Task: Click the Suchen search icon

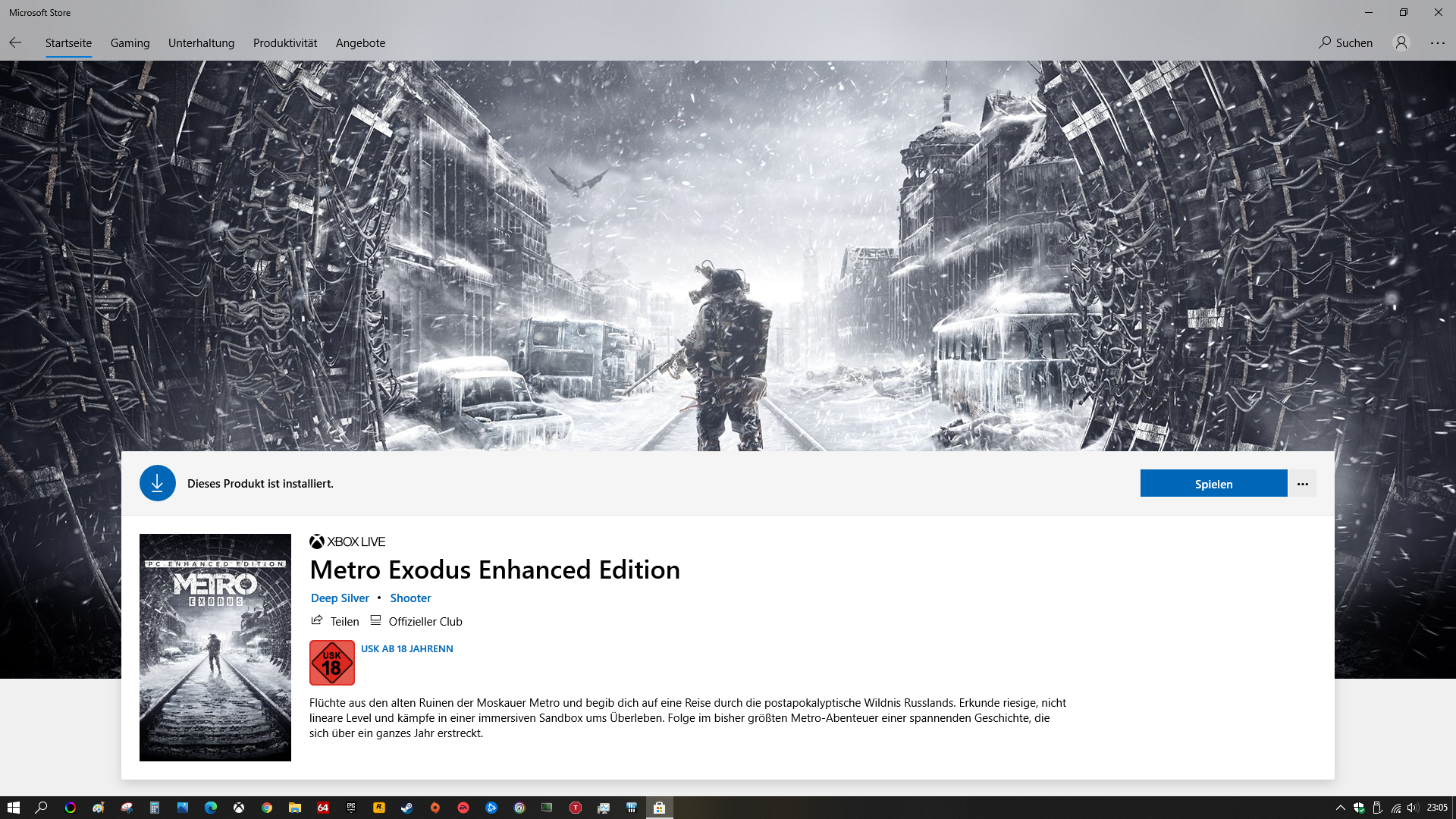Action: pyautogui.click(x=1325, y=42)
